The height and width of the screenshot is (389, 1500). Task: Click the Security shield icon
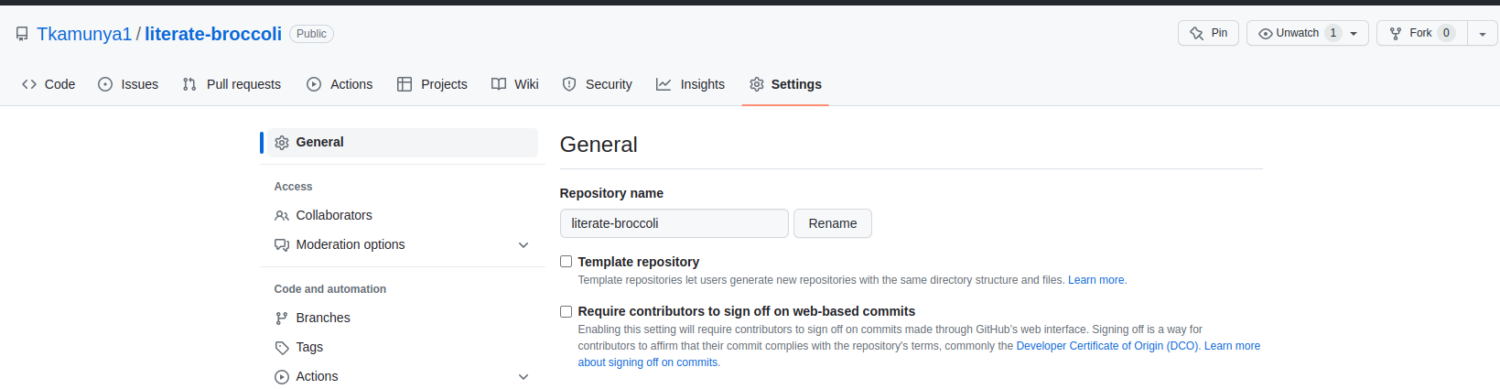[x=569, y=84]
